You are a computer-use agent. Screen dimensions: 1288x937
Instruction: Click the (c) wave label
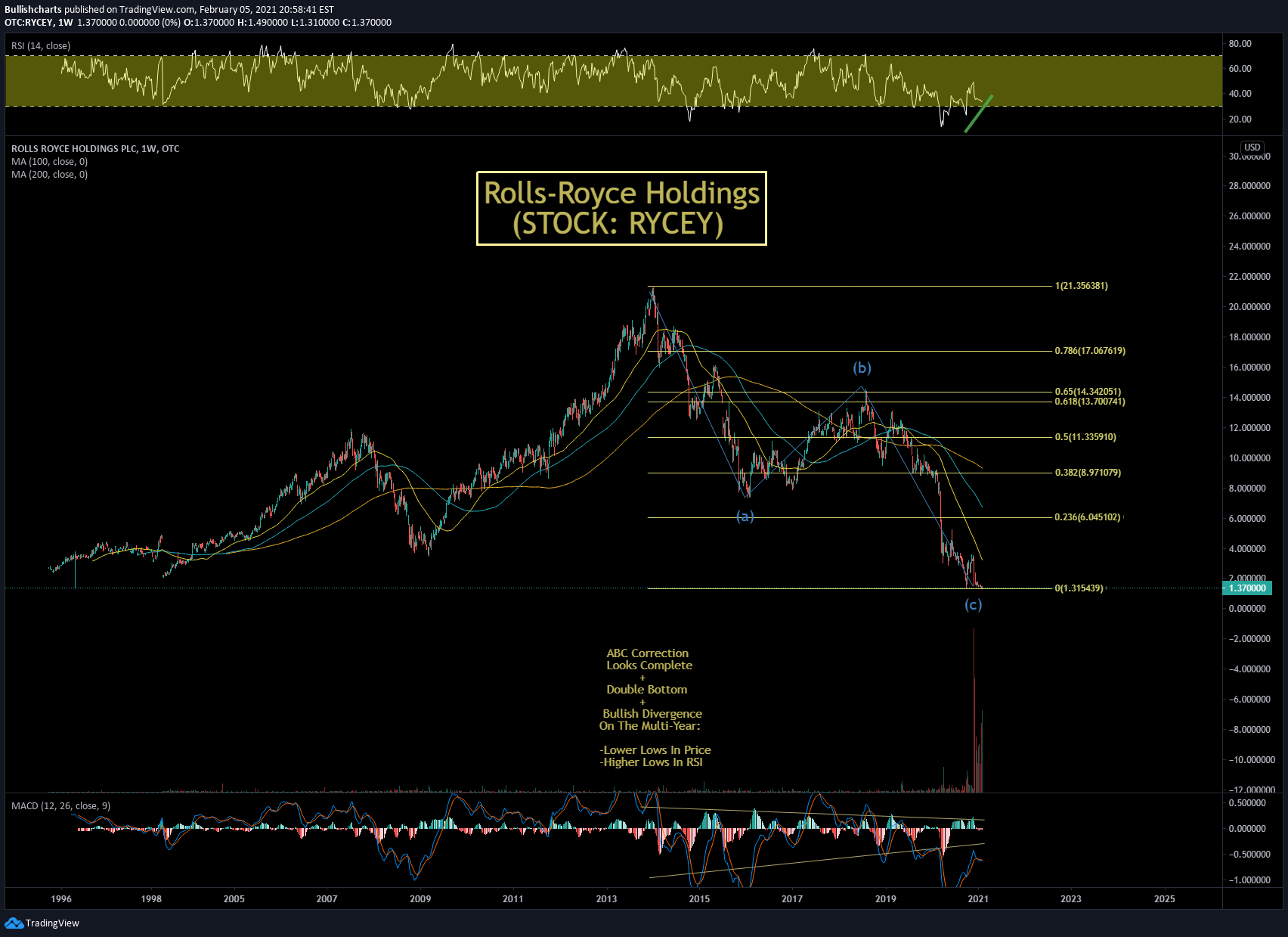point(973,604)
